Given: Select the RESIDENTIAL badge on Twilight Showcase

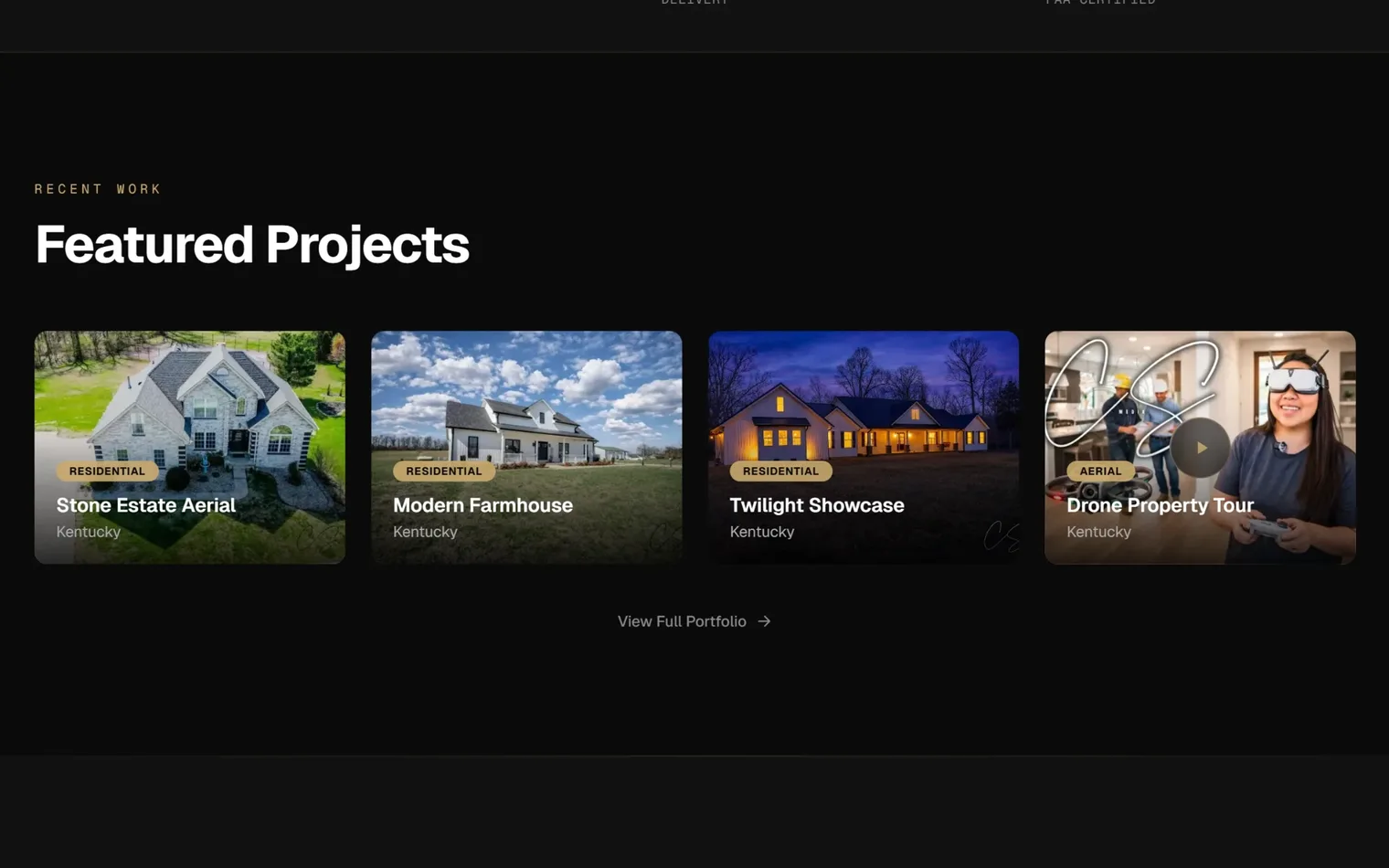Looking at the screenshot, I should pyautogui.click(x=780, y=471).
